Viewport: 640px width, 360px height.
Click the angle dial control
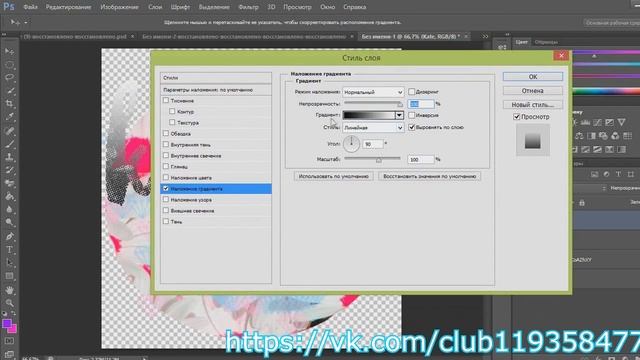tap(351, 144)
